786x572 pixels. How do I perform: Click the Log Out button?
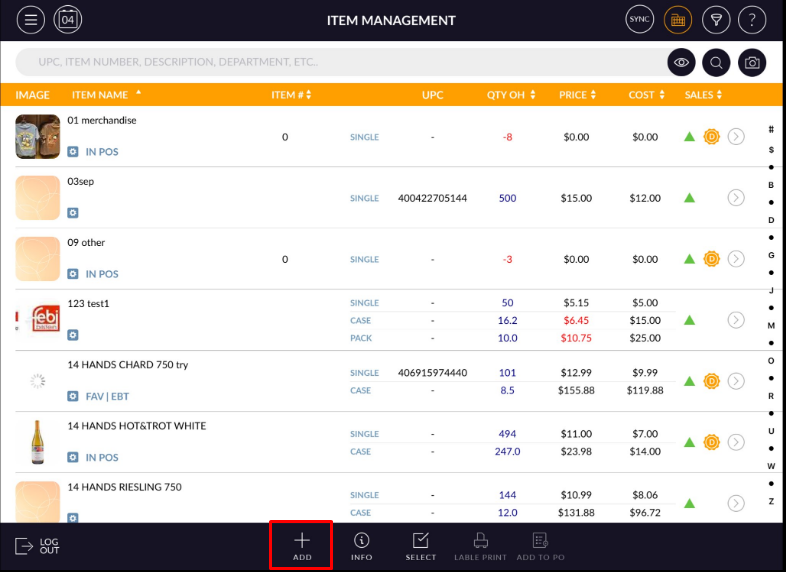(x=37, y=546)
